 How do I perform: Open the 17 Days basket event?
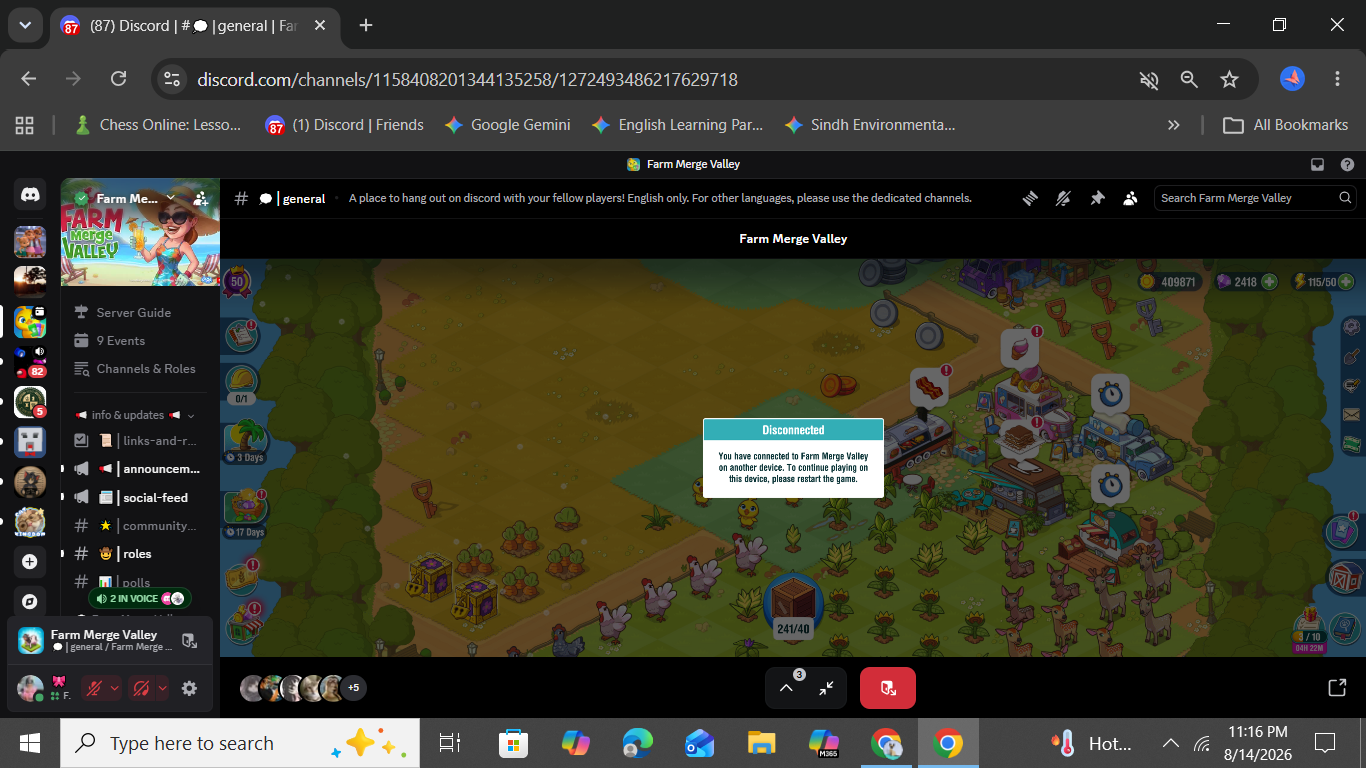click(245, 513)
